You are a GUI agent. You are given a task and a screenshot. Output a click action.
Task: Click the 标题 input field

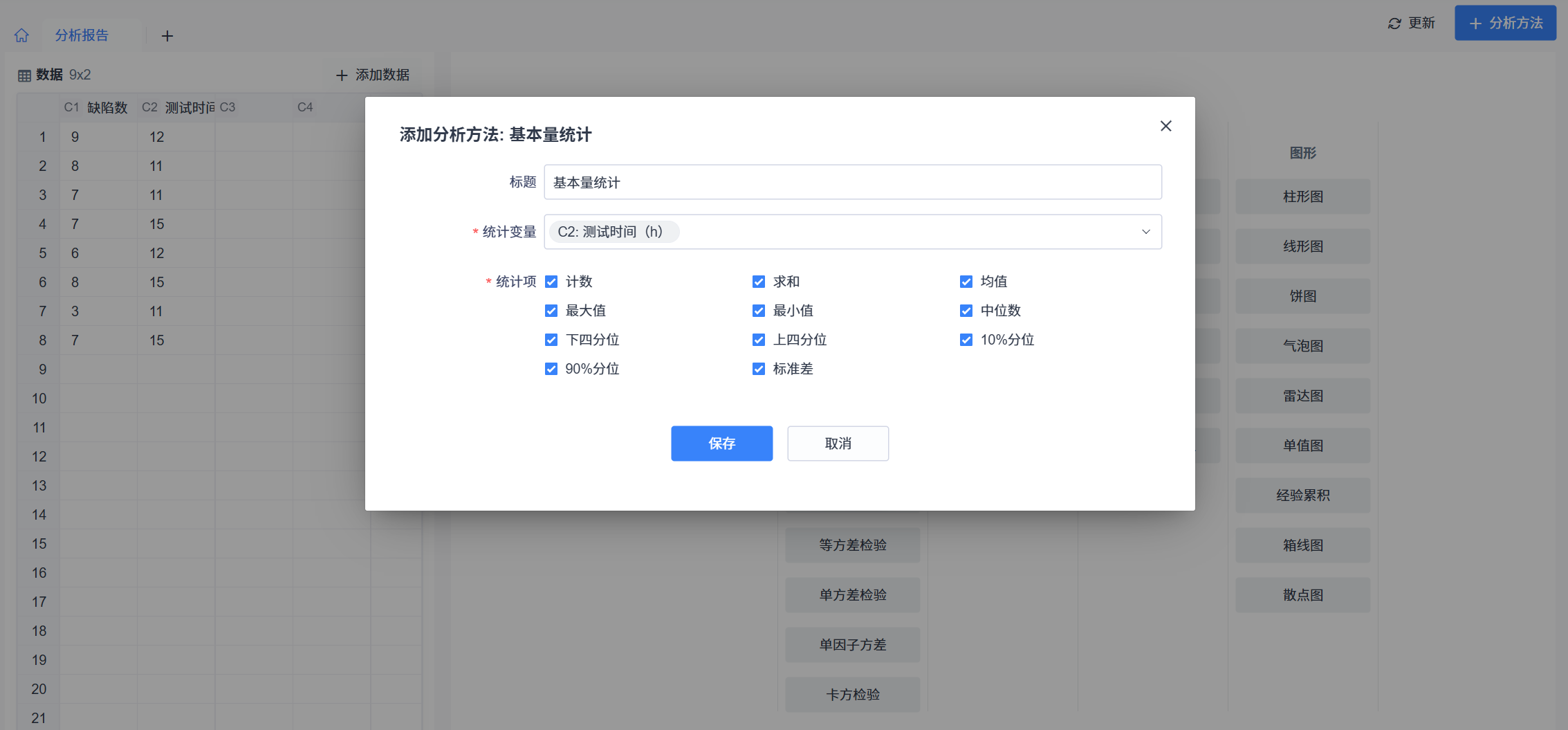pyautogui.click(x=852, y=183)
